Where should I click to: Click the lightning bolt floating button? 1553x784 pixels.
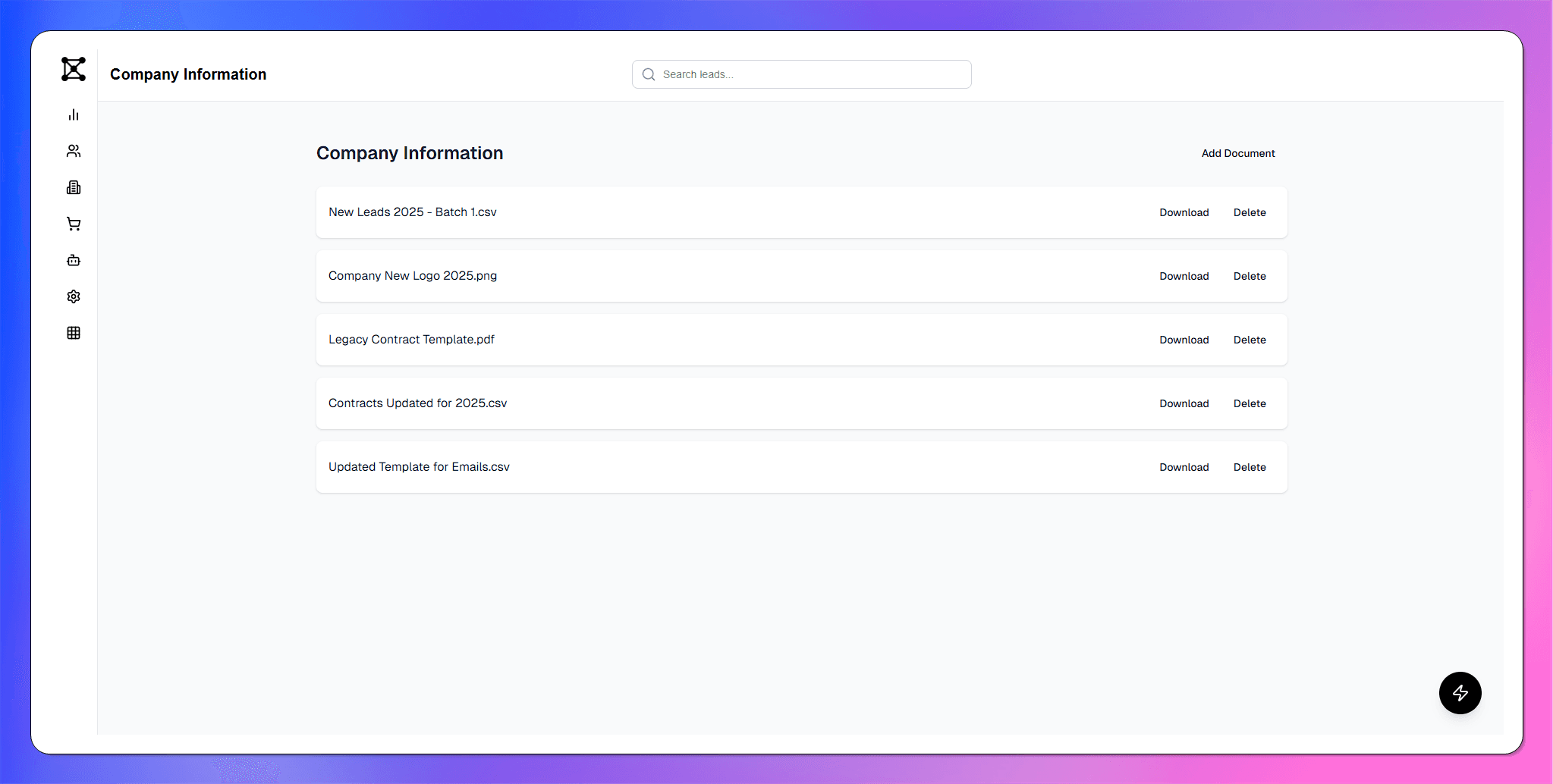(x=1460, y=692)
